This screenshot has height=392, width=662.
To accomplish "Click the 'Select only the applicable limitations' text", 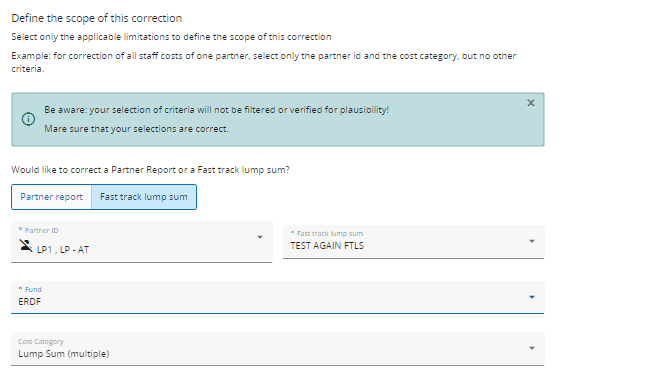I will [171, 37].
